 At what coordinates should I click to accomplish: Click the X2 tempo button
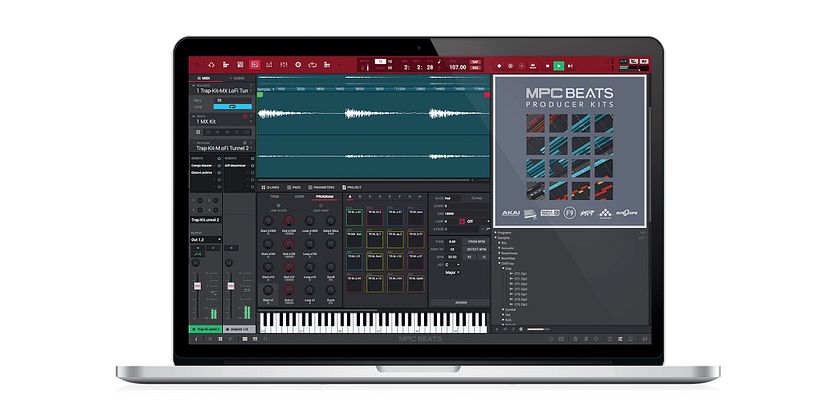click(470, 257)
